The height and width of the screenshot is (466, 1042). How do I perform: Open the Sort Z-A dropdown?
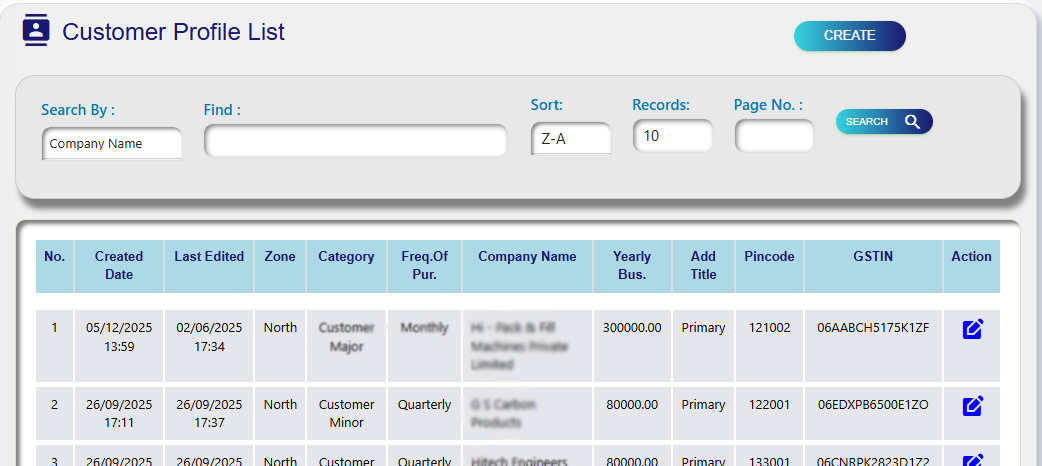point(570,139)
